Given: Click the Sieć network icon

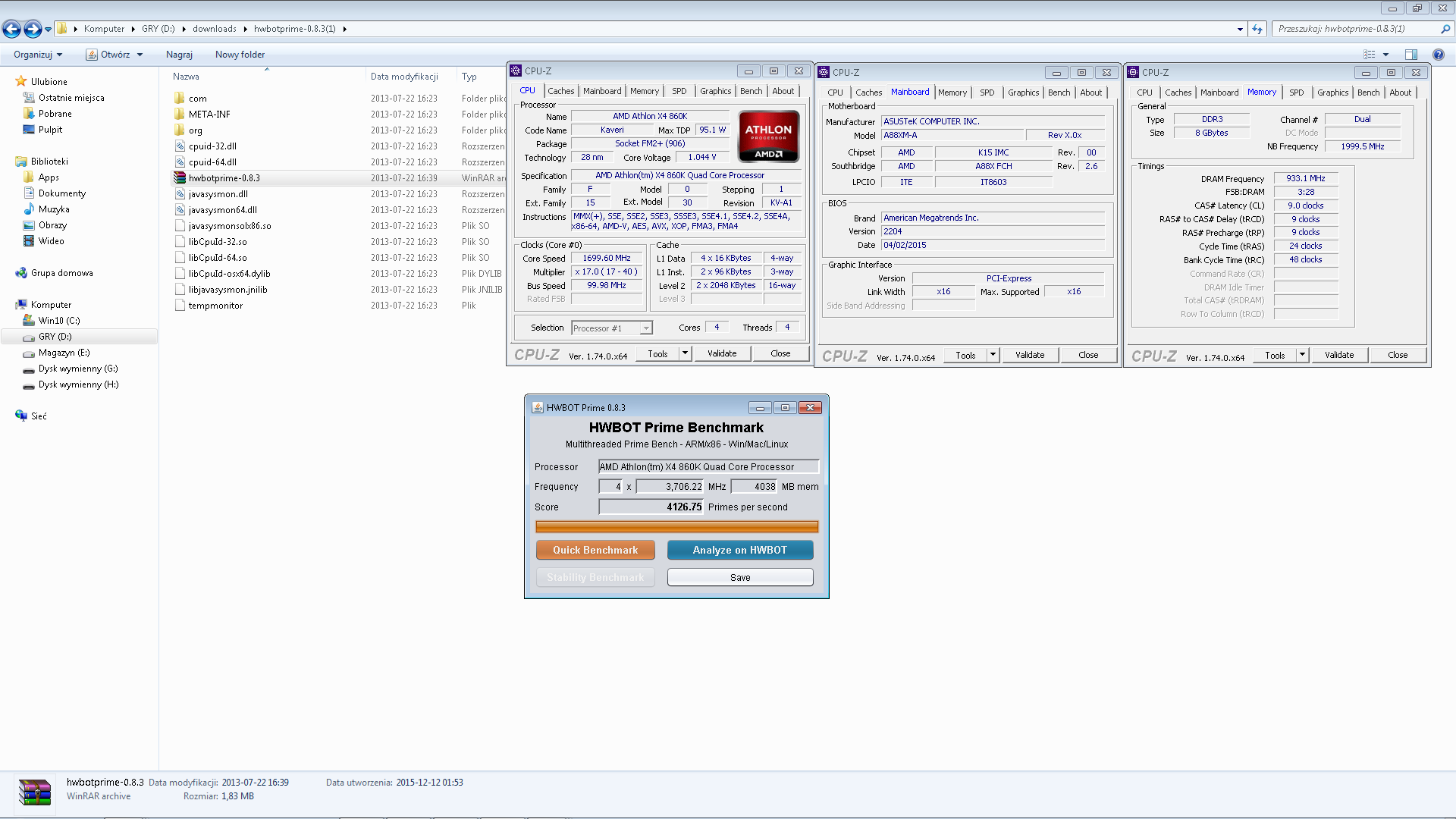Looking at the screenshot, I should click(x=21, y=416).
